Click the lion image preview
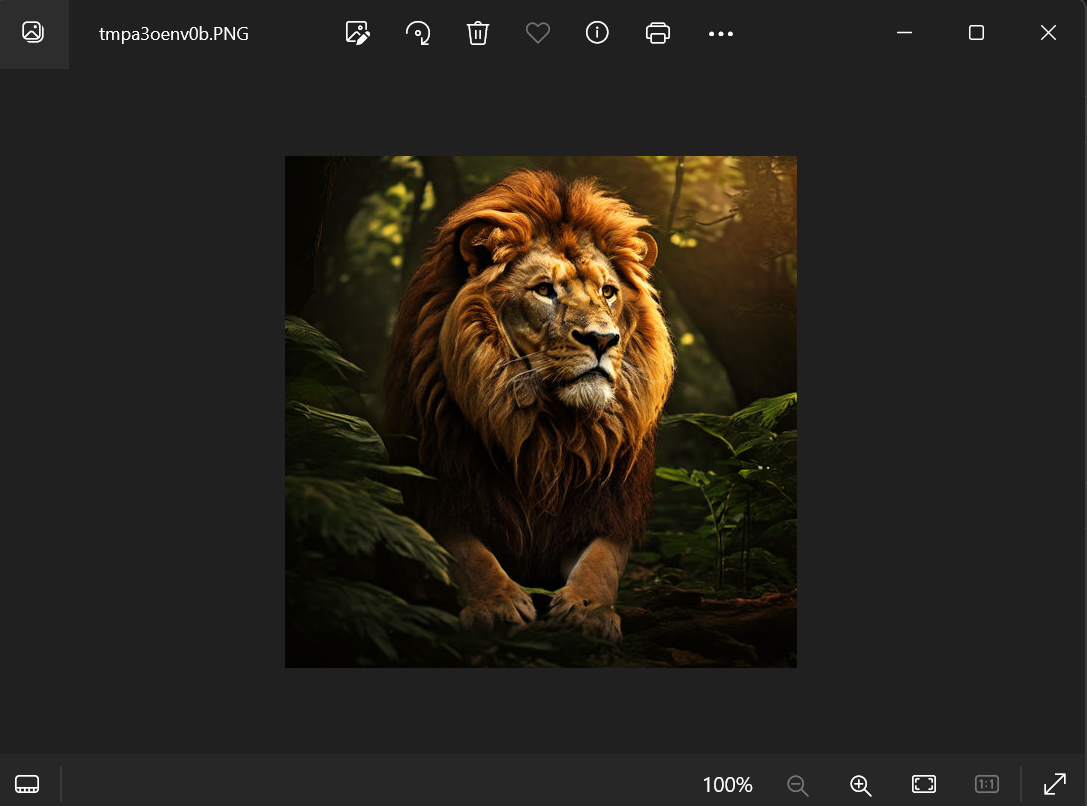1087x806 pixels. [540, 411]
